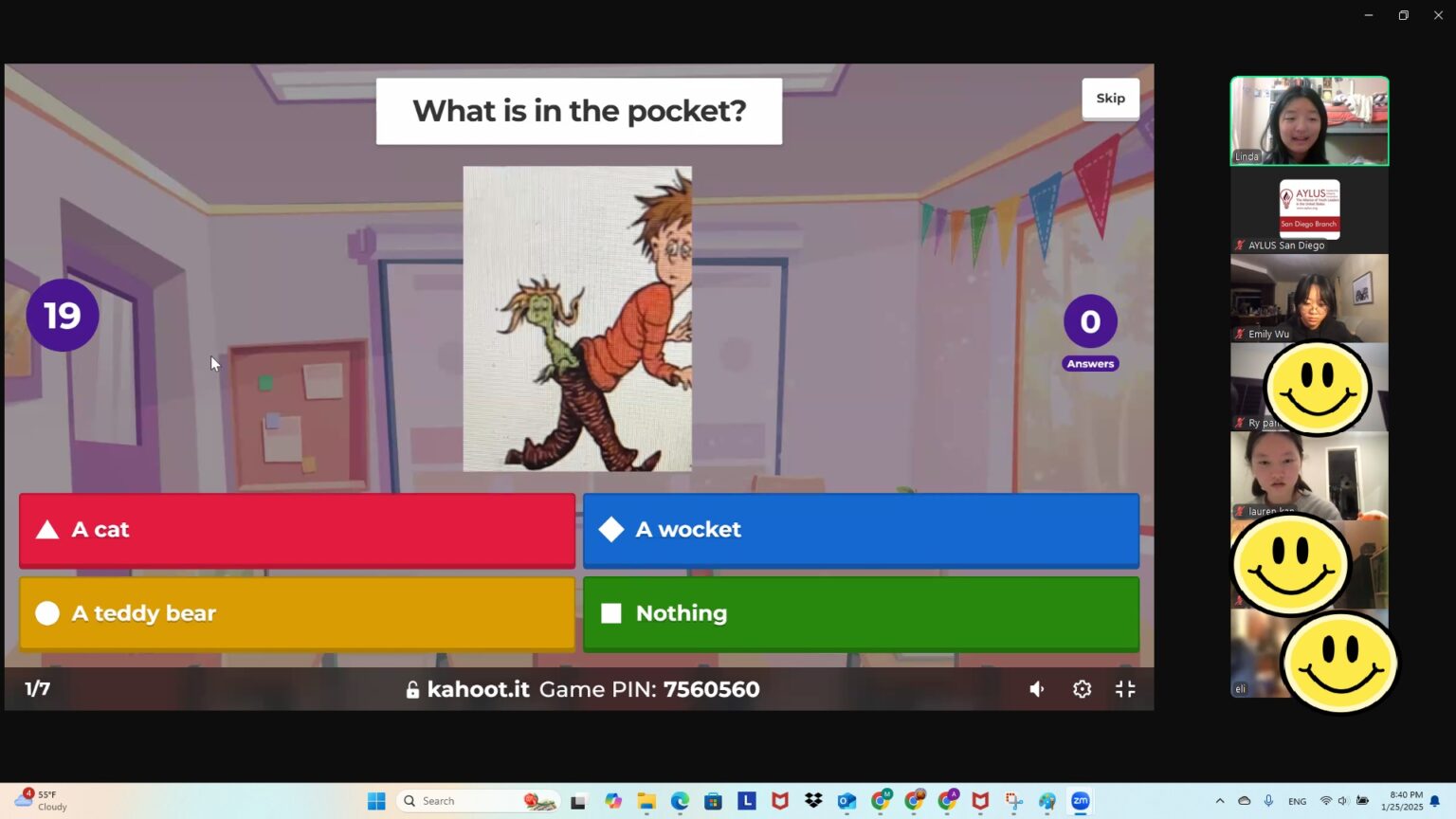
Task: Open Snipping Tool from the taskbar
Action: click(1013, 801)
